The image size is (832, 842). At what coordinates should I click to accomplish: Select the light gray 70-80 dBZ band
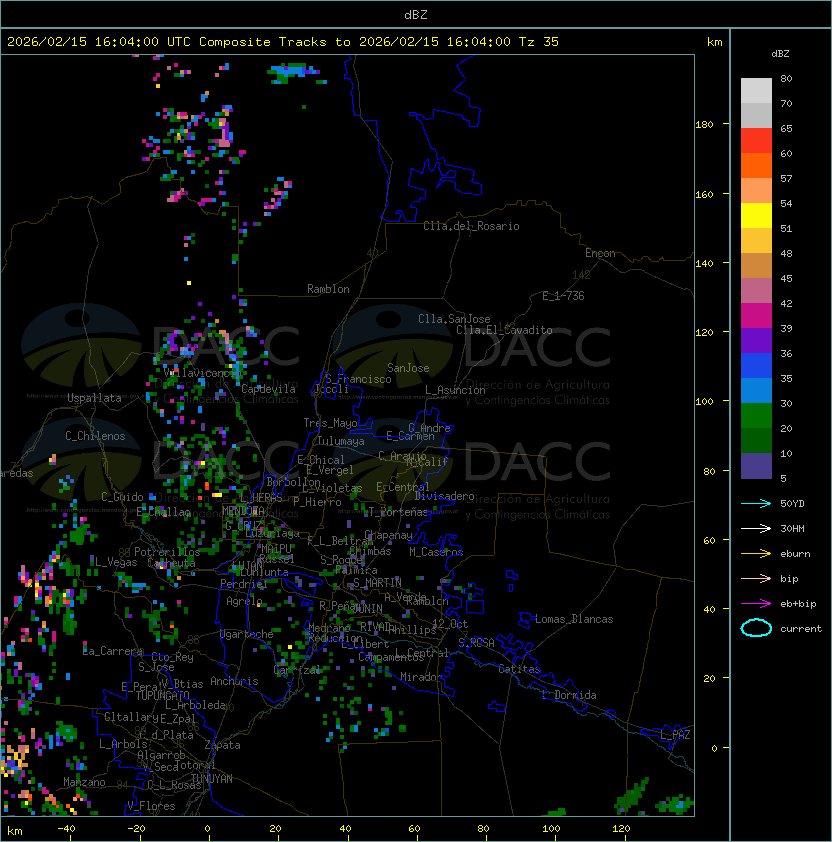pyautogui.click(x=756, y=91)
